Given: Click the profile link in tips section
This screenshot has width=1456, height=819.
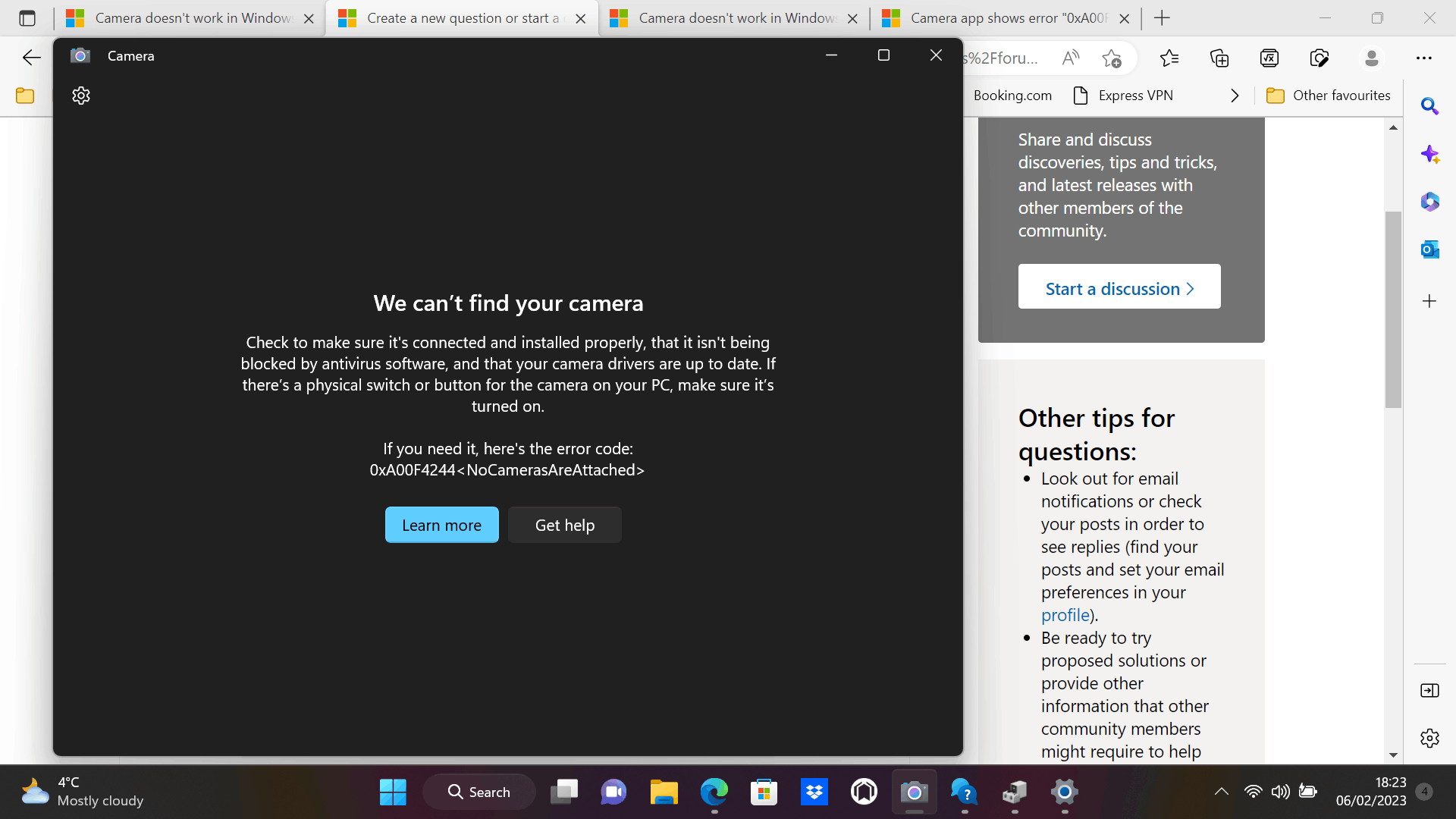Looking at the screenshot, I should point(1064,614).
